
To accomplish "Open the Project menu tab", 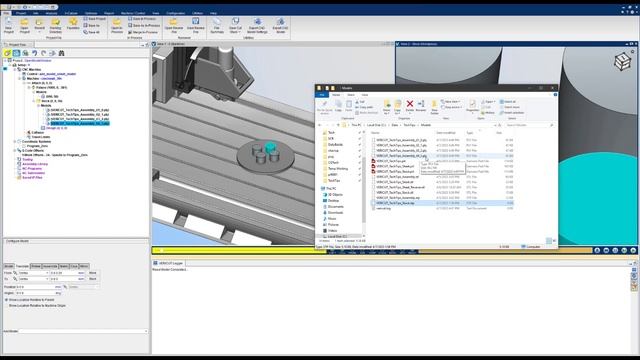I will click(x=21, y=13).
